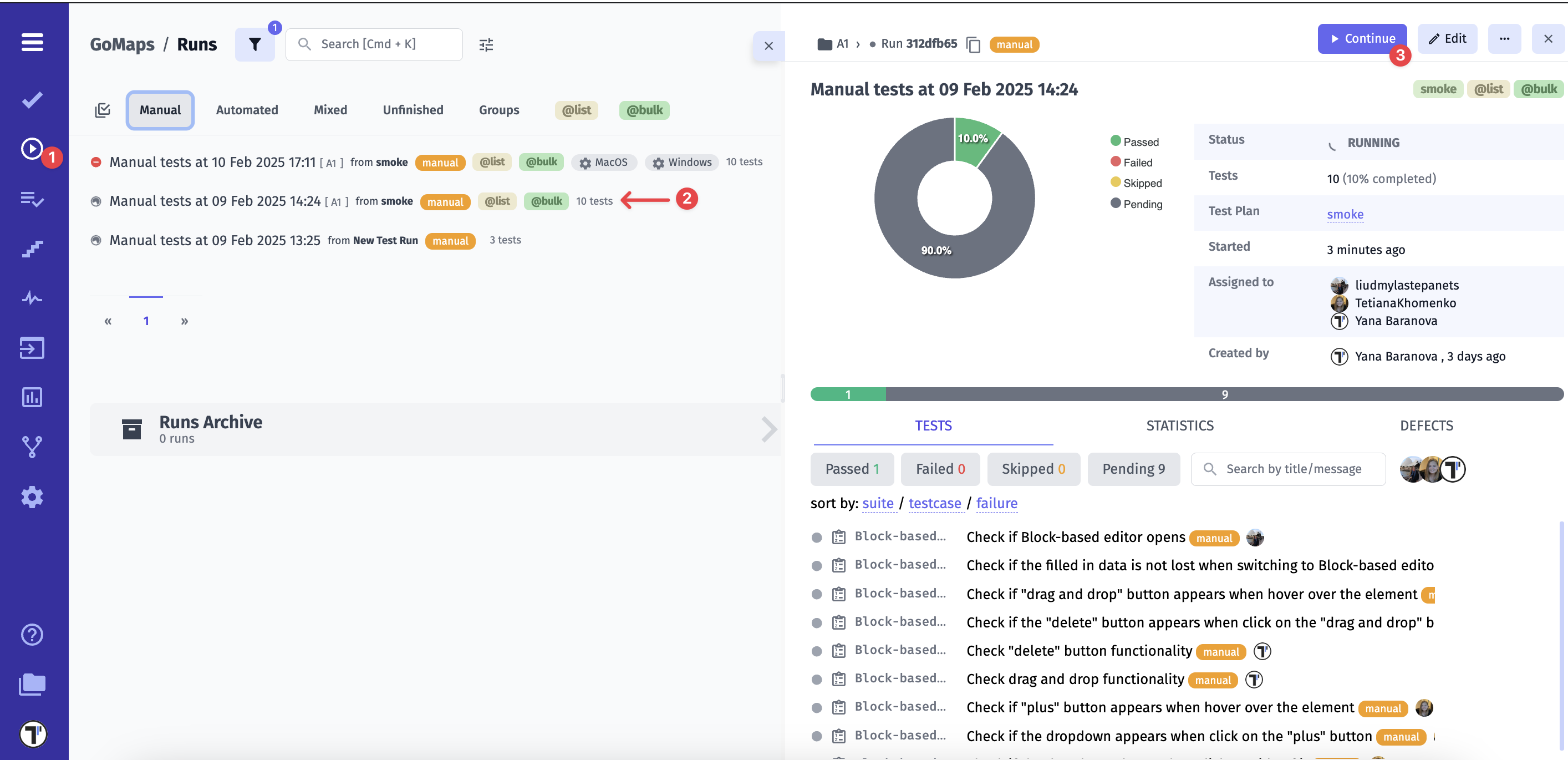Image resolution: width=1568 pixels, height=760 pixels.
Task: Click the filter funnel icon
Action: [x=254, y=44]
